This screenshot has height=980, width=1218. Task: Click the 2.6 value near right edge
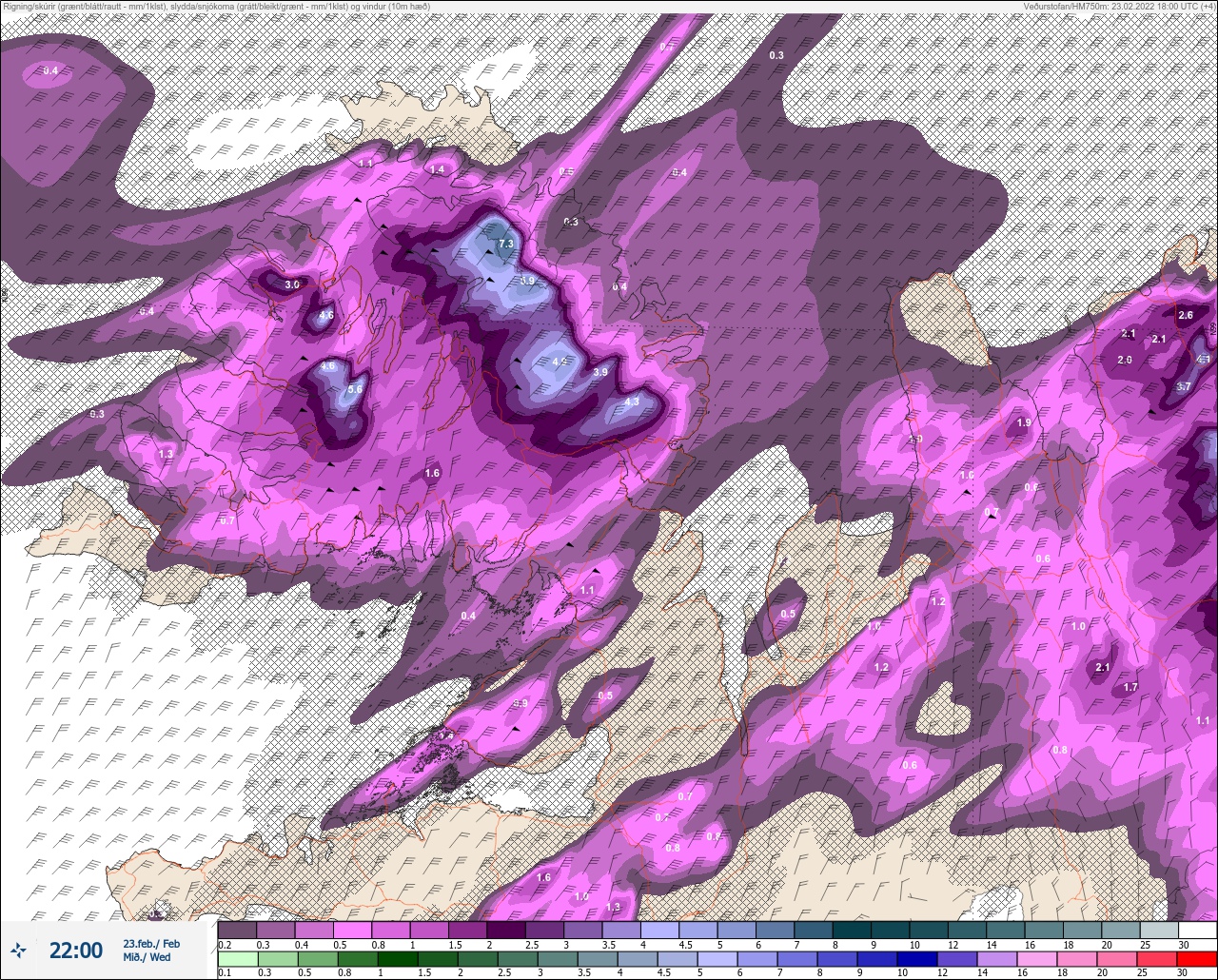(x=1186, y=315)
